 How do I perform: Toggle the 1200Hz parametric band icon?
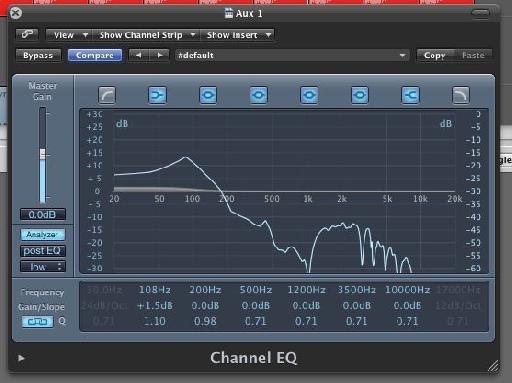[x=309, y=95]
